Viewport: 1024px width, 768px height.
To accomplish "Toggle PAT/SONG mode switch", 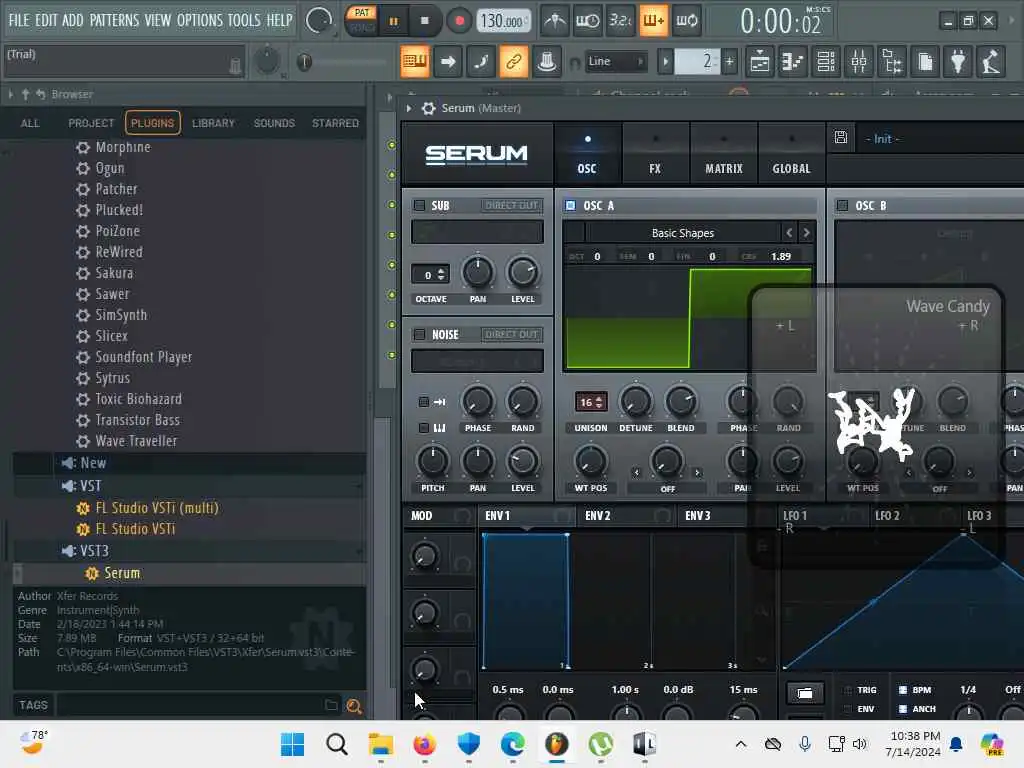I will 362,20.
